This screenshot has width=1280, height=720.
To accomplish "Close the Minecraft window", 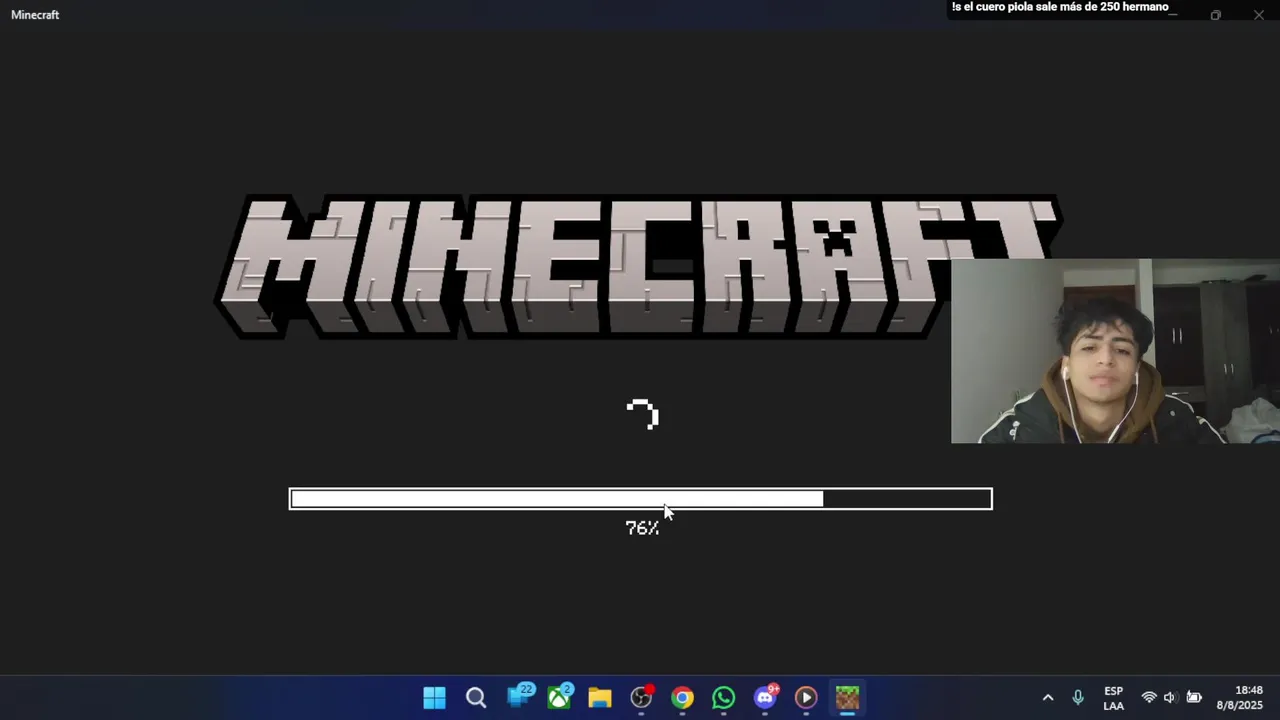I will [1259, 15].
